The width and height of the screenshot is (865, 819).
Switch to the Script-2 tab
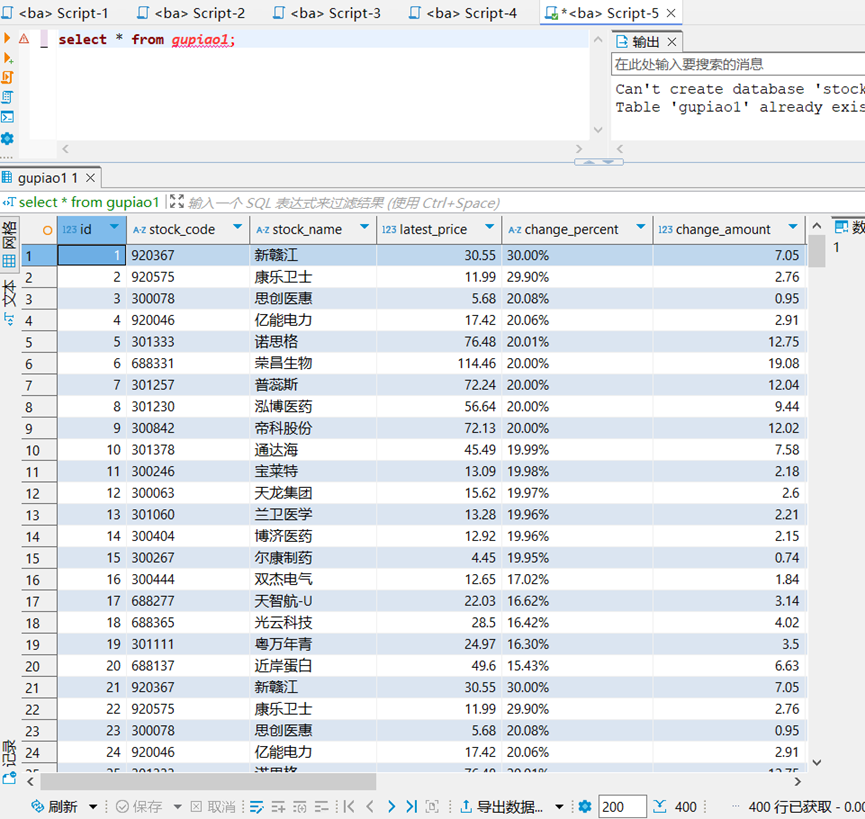(x=191, y=13)
